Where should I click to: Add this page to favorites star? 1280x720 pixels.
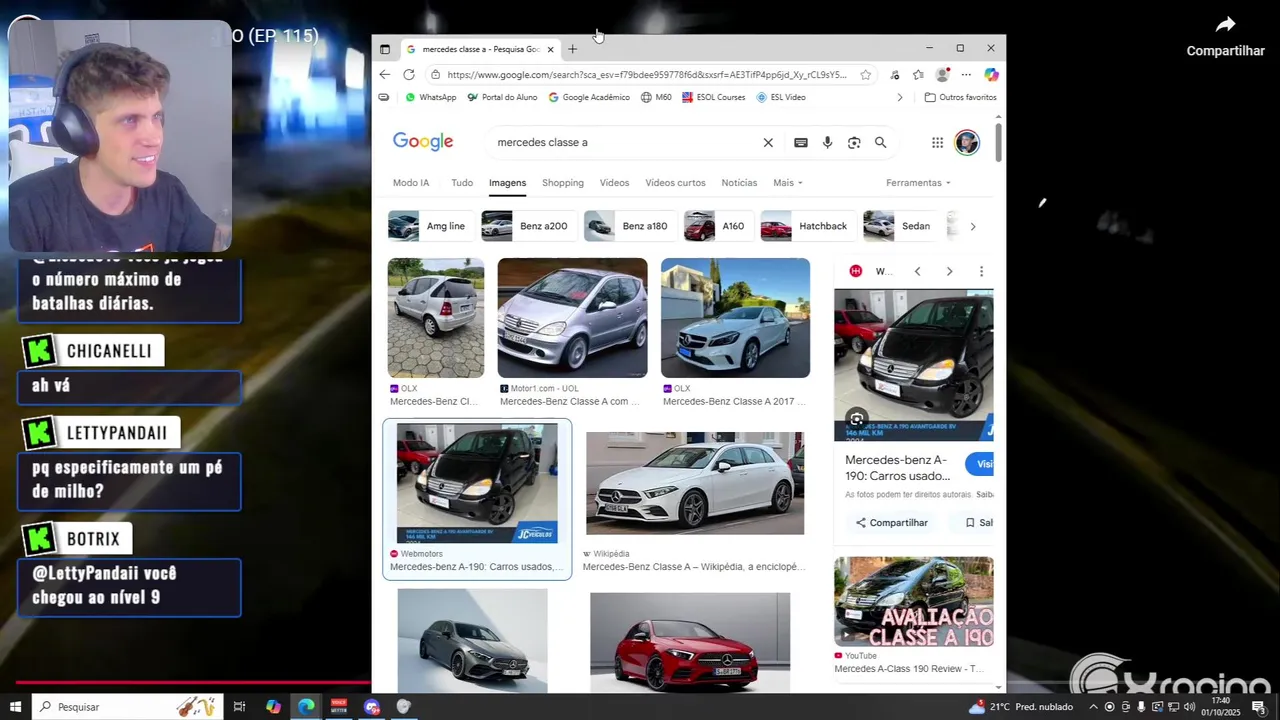(x=866, y=74)
